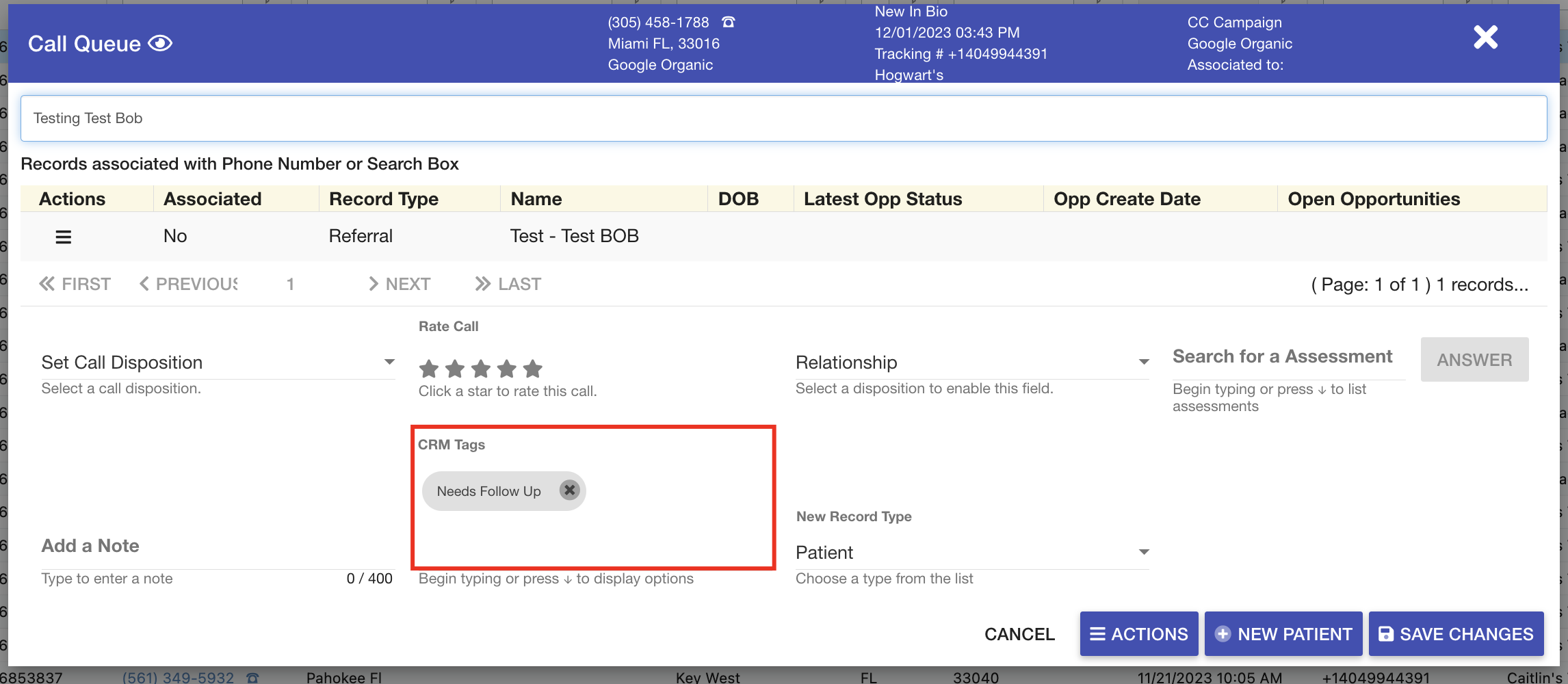Click the phone icon beside (305) 458-1788
This screenshot has height=684, width=1568.
click(x=728, y=22)
